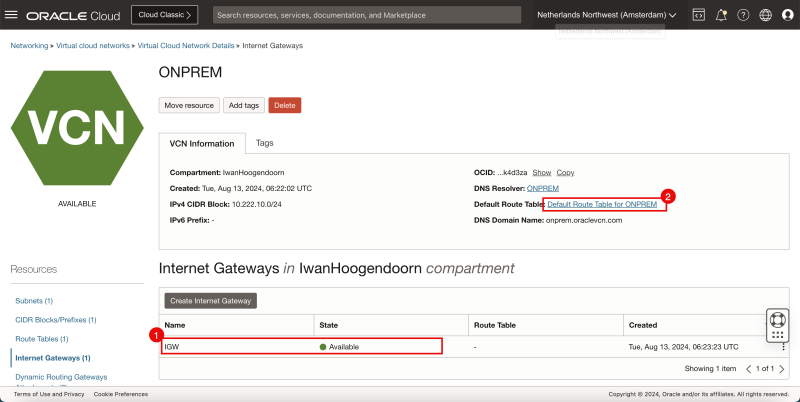The image size is (800, 402).
Task: Open the language globe icon
Action: tap(765, 15)
